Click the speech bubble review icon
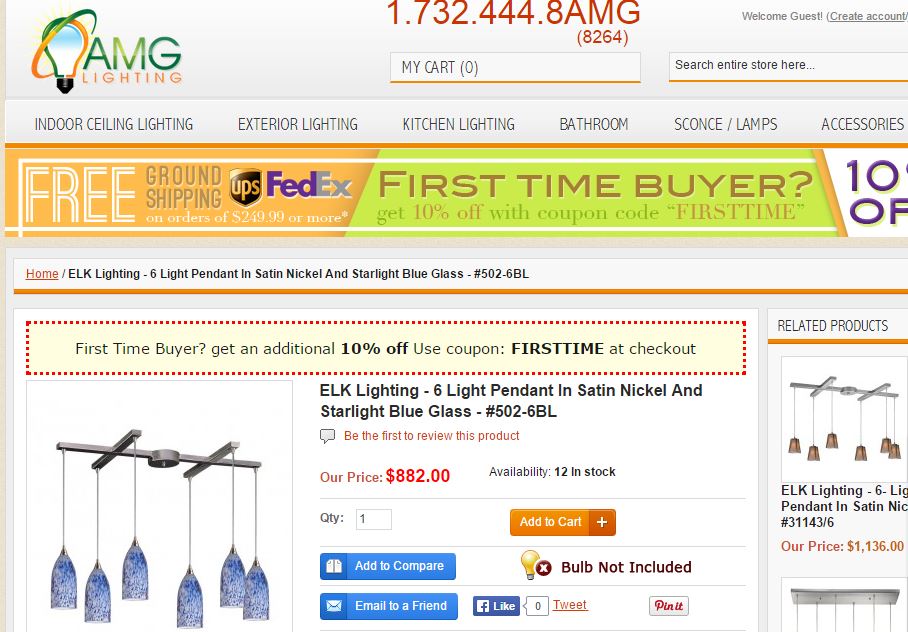This screenshot has width=908, height=632. pyautogui.click(x=327, y=436)
